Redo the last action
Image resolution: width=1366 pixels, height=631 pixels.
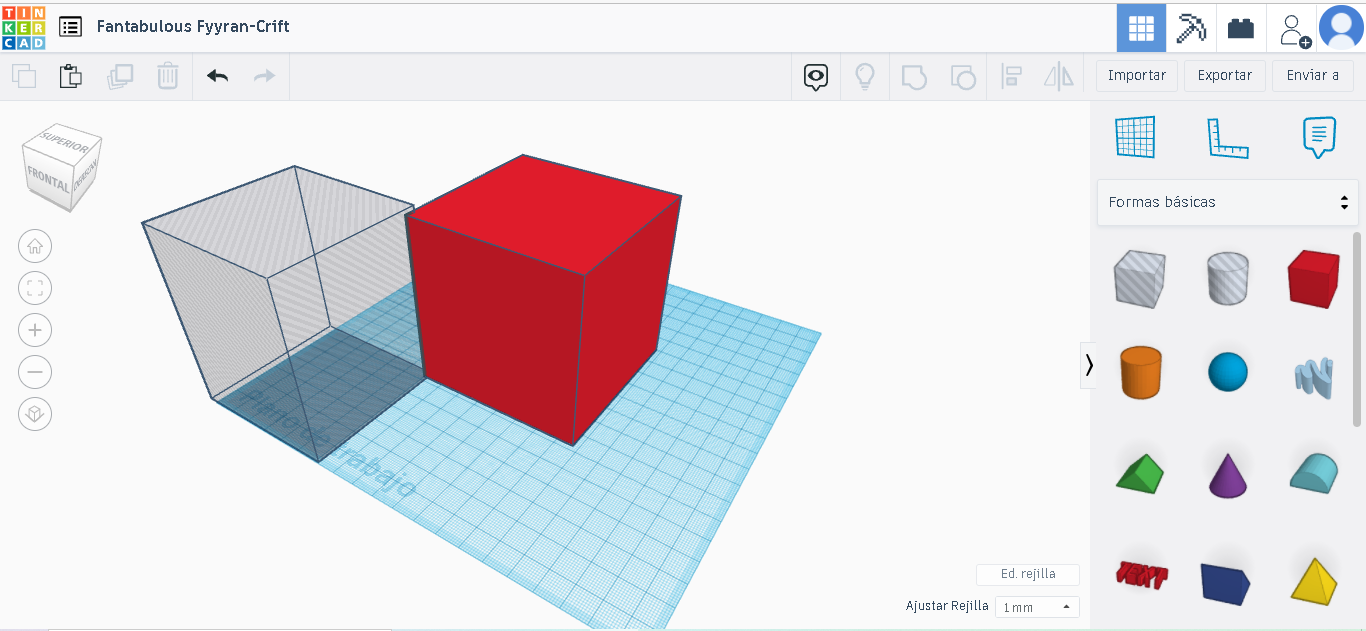[x=264, y=76]
